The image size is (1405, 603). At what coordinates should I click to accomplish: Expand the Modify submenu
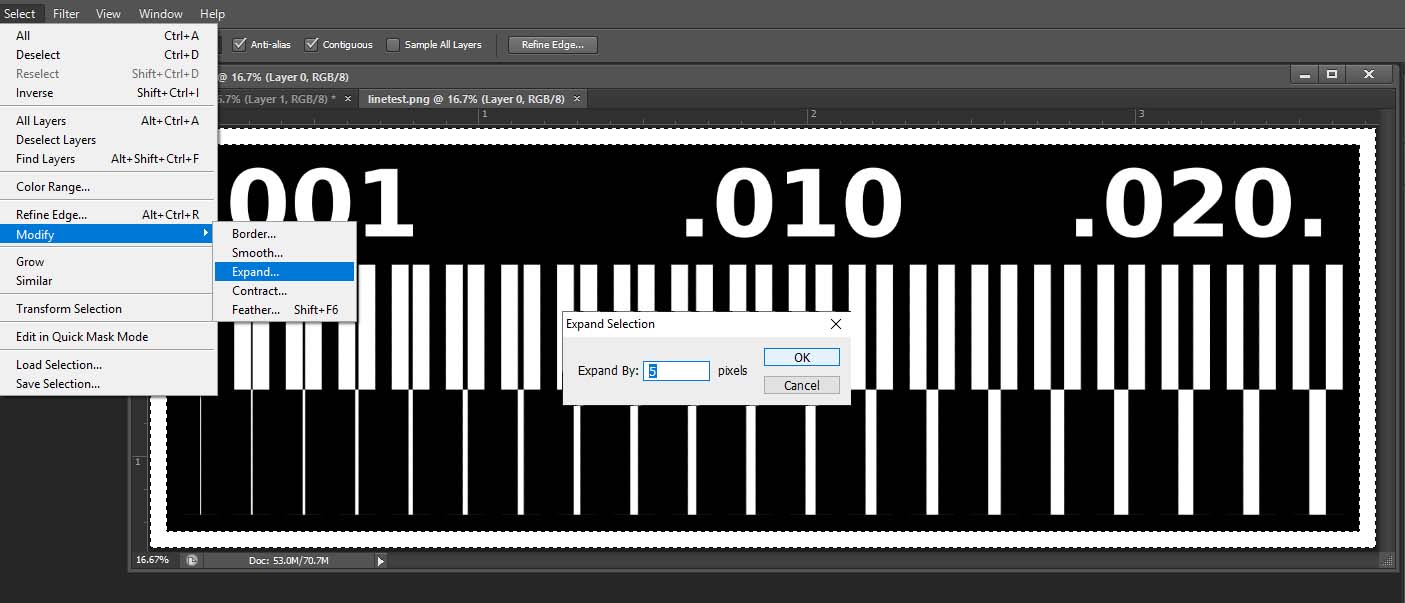108,234
